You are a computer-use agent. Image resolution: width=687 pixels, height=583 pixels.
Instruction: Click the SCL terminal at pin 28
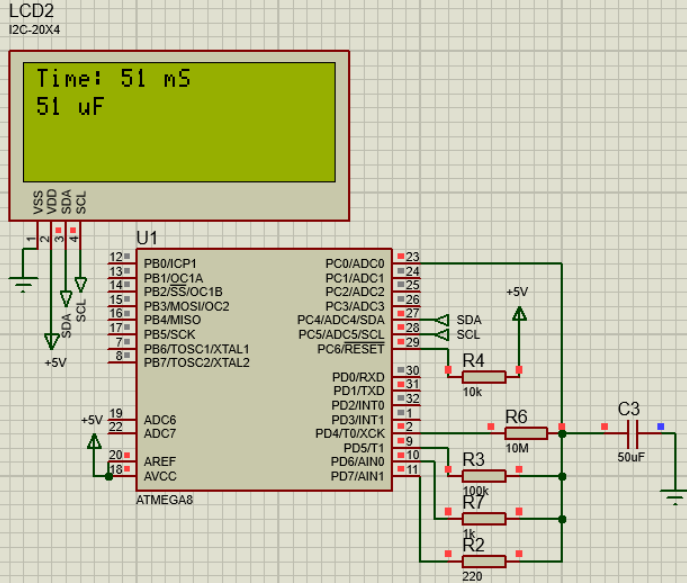(x=442, y=335)
